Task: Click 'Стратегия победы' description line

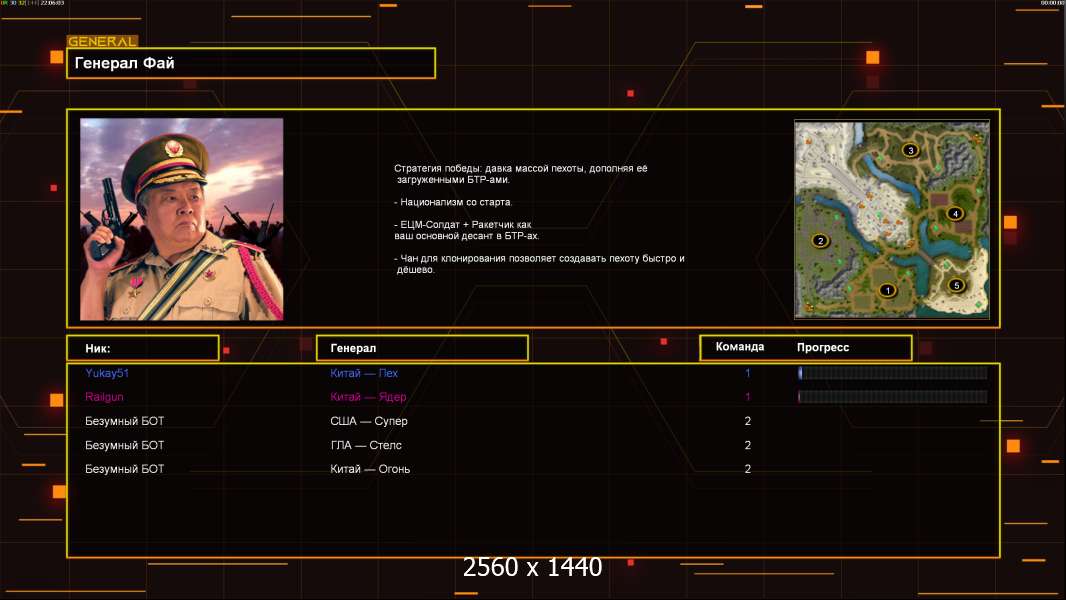Action: pos(521,174)
